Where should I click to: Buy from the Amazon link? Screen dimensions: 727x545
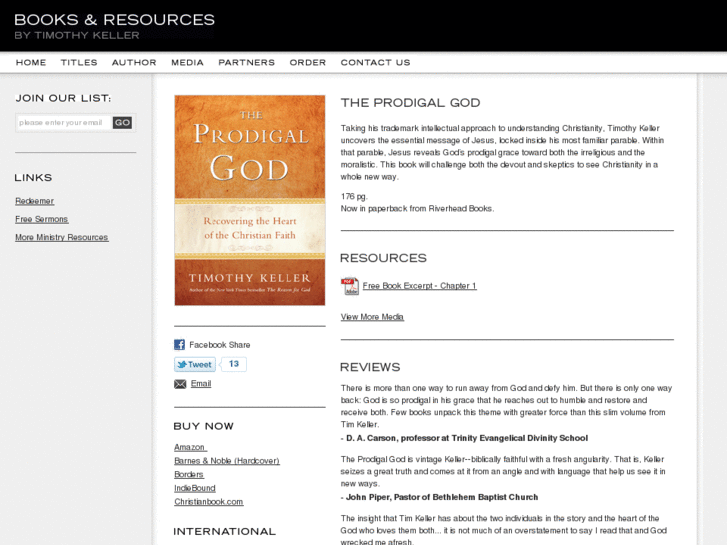(x=191, y=448)
